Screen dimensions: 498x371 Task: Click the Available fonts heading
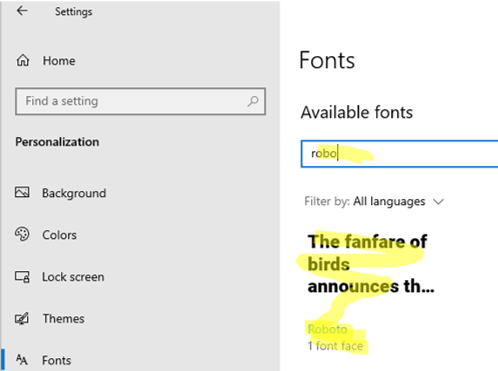[357, 112]
